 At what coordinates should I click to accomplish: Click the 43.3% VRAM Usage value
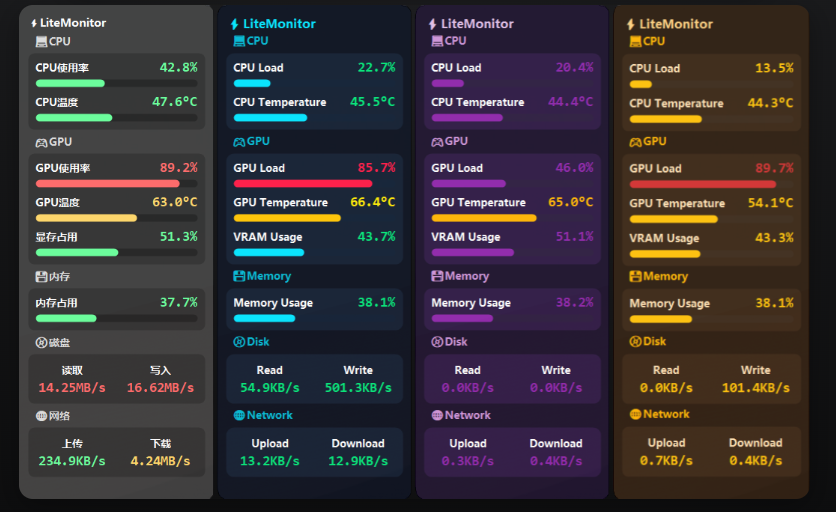tap(774, 238)
